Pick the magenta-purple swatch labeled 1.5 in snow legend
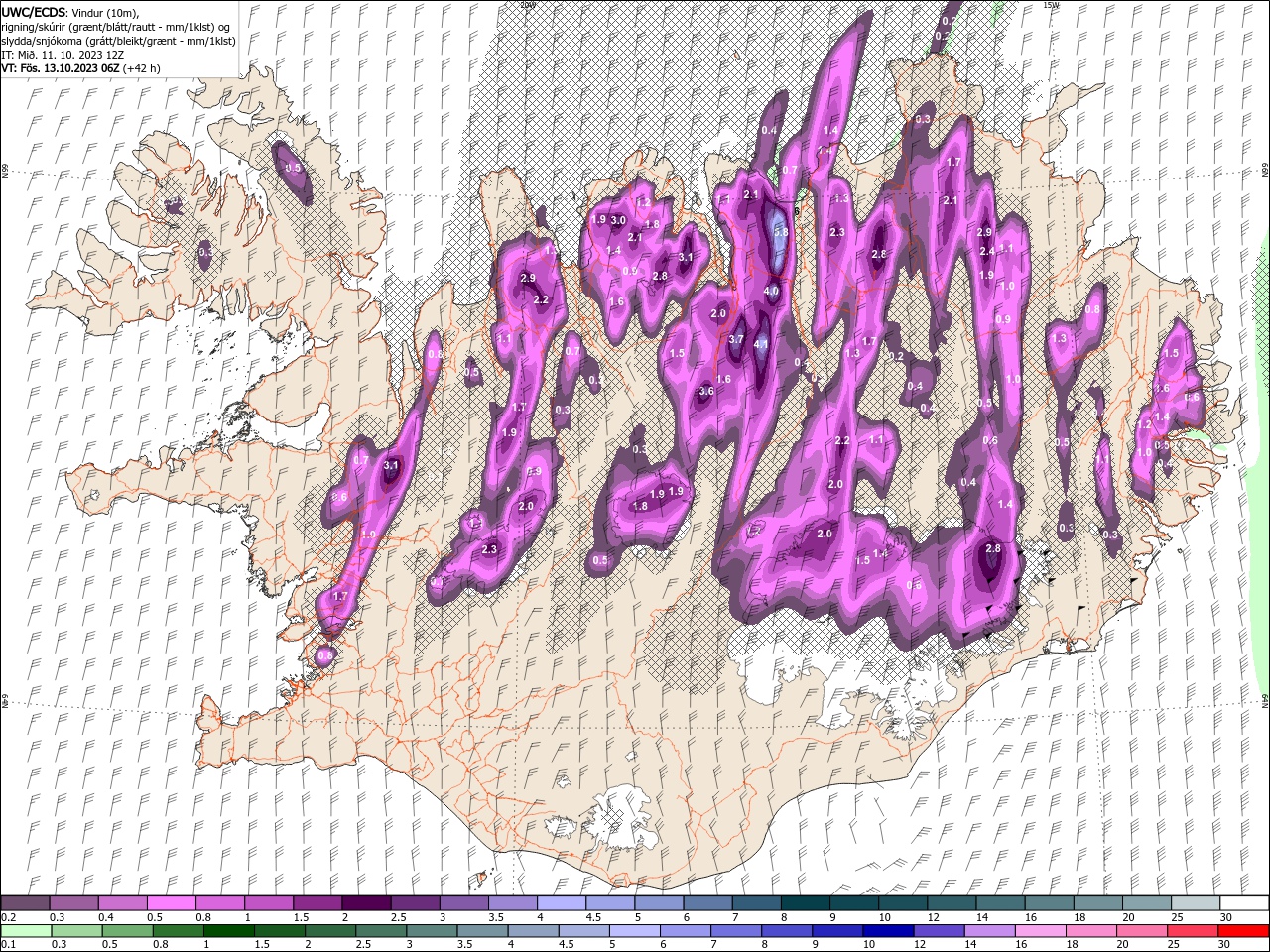Image resolution: width=1270 pixels, height=952 pixels. tap(317, 903)
